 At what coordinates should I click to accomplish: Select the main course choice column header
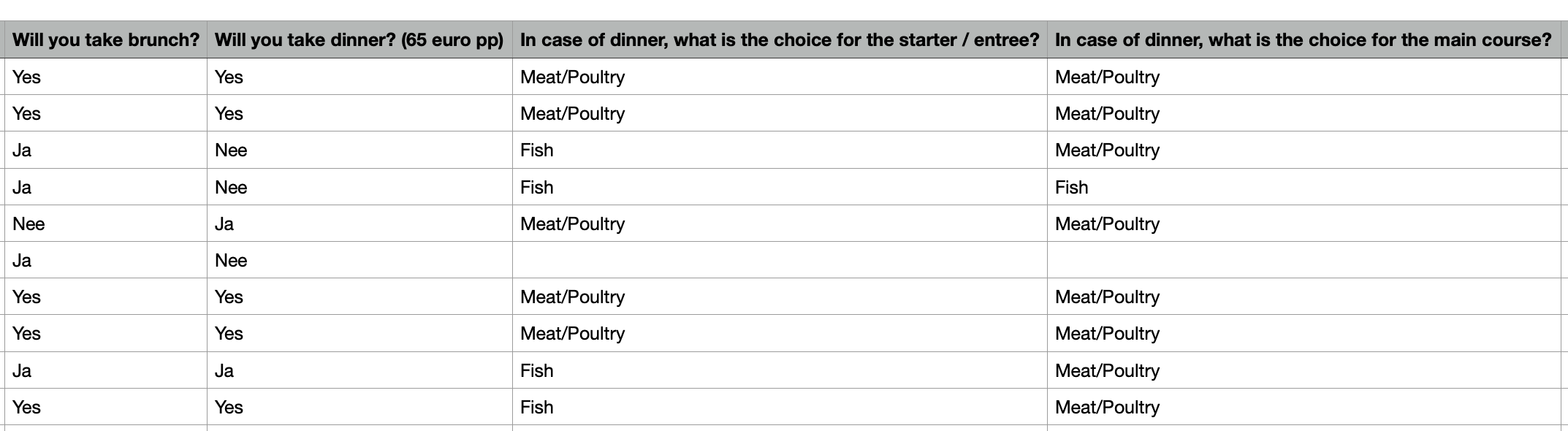click(1303, 40)
